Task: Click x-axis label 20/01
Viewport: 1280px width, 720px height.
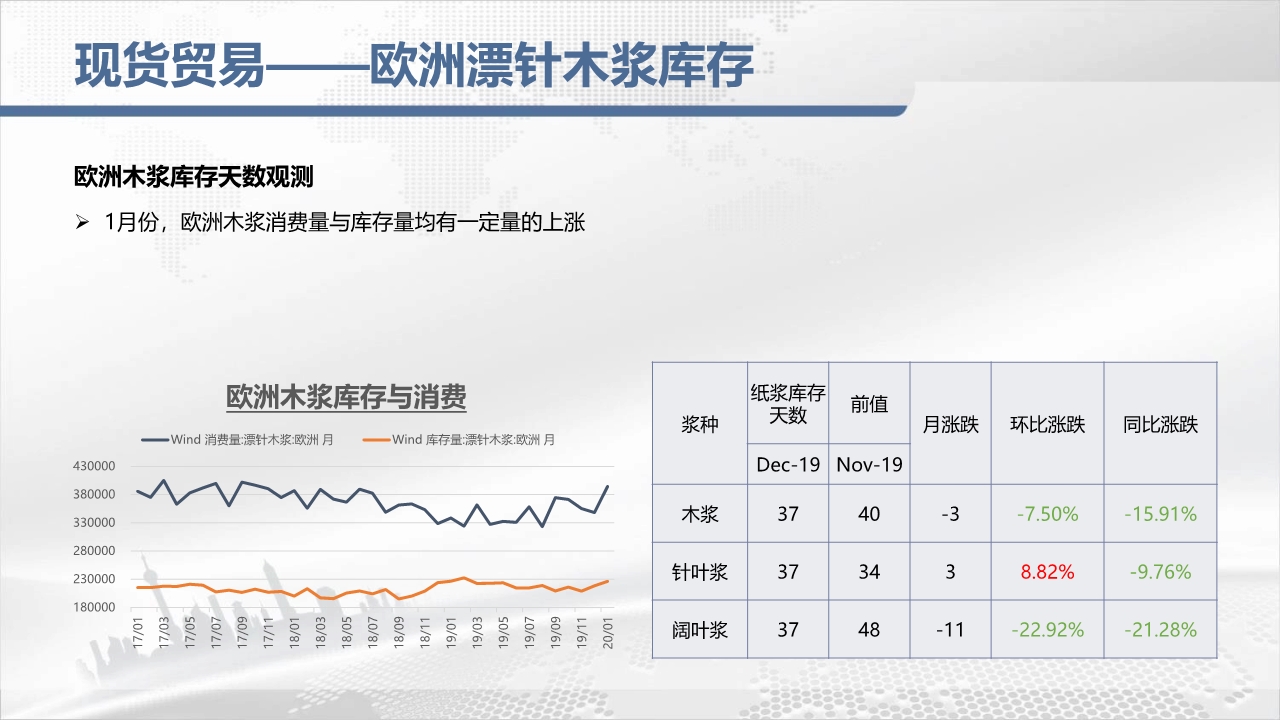Action: (x=608, y=634)
